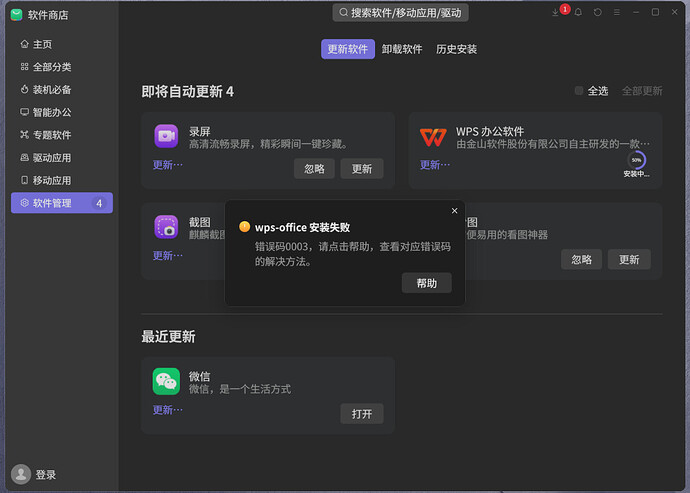Screen dimensions: 690x493
Task: Switch to the 卸载软件 tab
Action: coord(402,49)
